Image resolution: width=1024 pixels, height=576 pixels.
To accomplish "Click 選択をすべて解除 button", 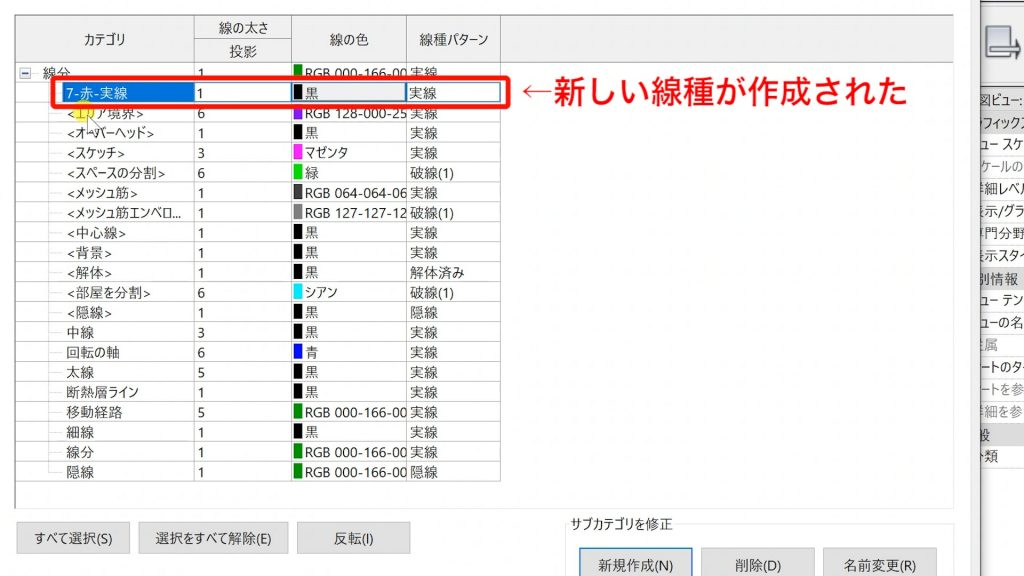I will pos(216,537).
